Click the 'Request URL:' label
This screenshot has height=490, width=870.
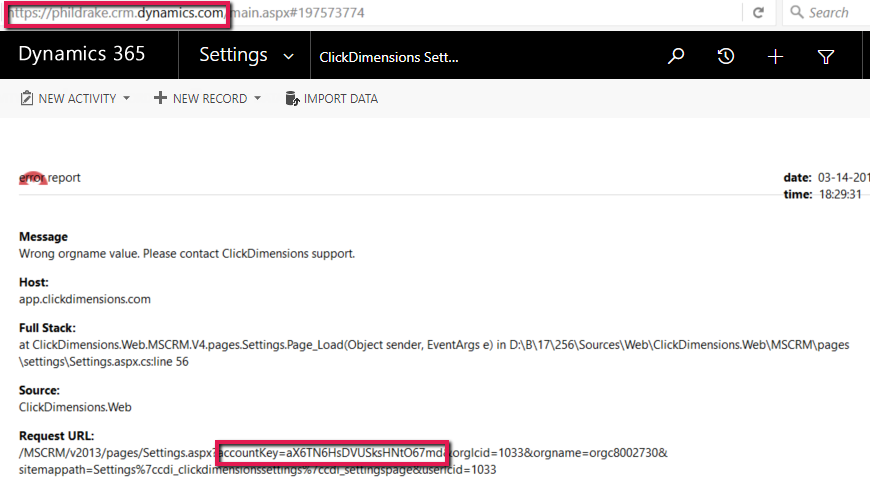click(x=57, y=436)
